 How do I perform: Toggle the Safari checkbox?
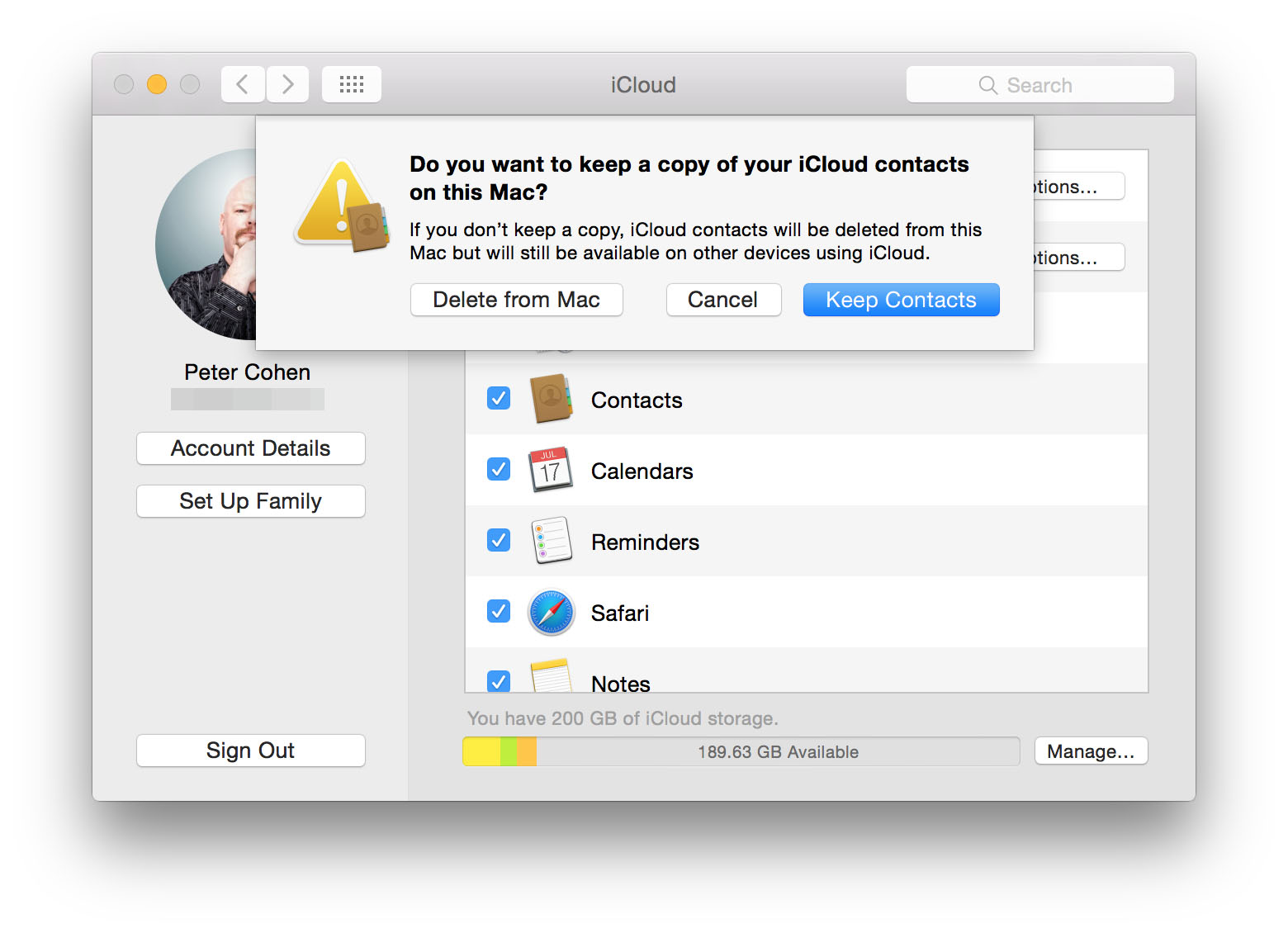pyautogui.click(x=499, y=612)
